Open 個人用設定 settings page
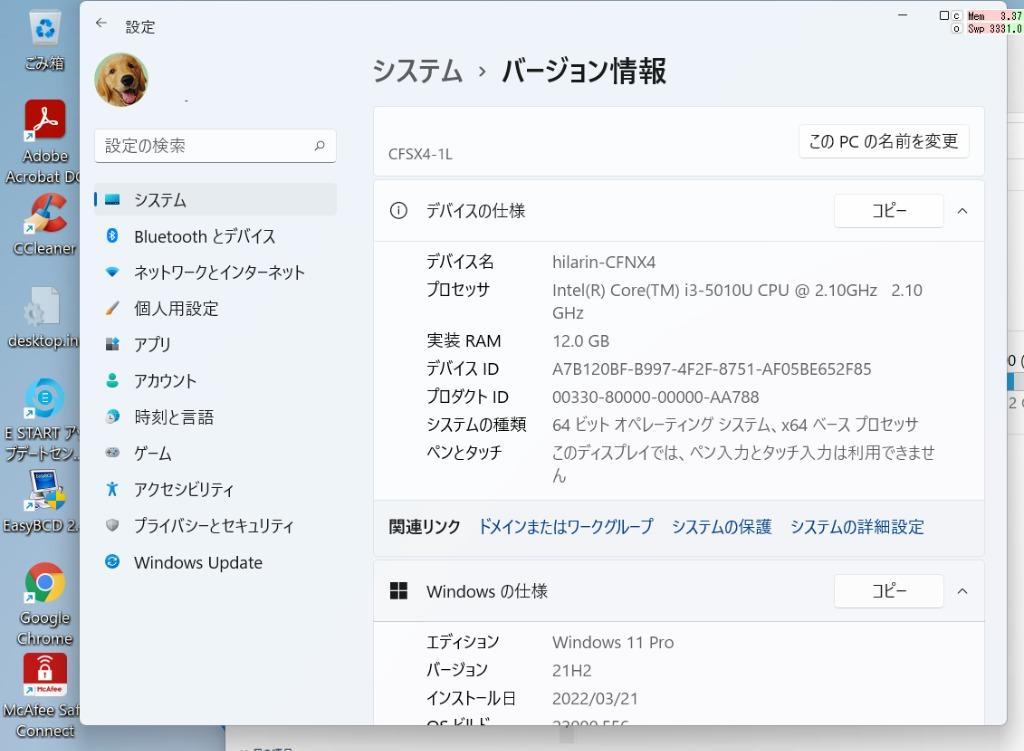 pyautogui.click(x=216, y=308)
